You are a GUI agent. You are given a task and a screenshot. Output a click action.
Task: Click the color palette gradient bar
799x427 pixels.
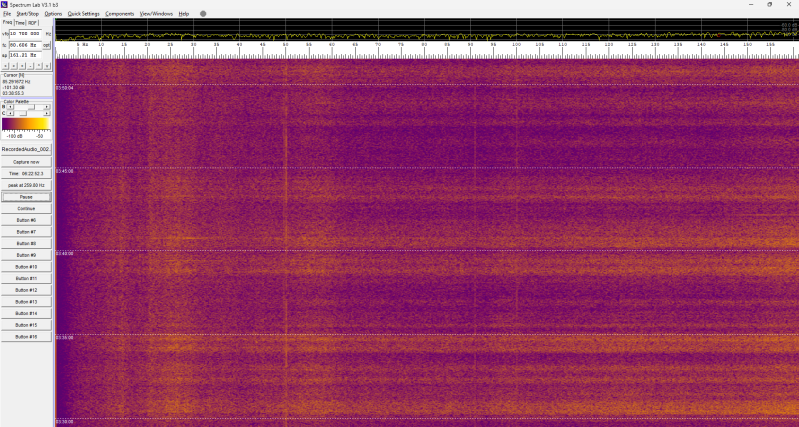(25, 124)
